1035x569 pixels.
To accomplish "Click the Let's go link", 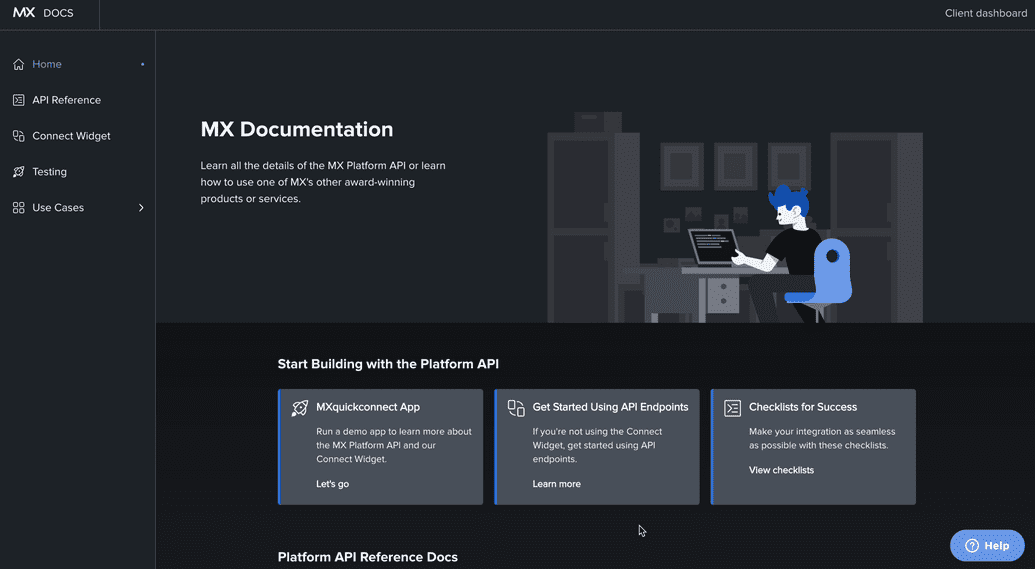I will [333, 484].
